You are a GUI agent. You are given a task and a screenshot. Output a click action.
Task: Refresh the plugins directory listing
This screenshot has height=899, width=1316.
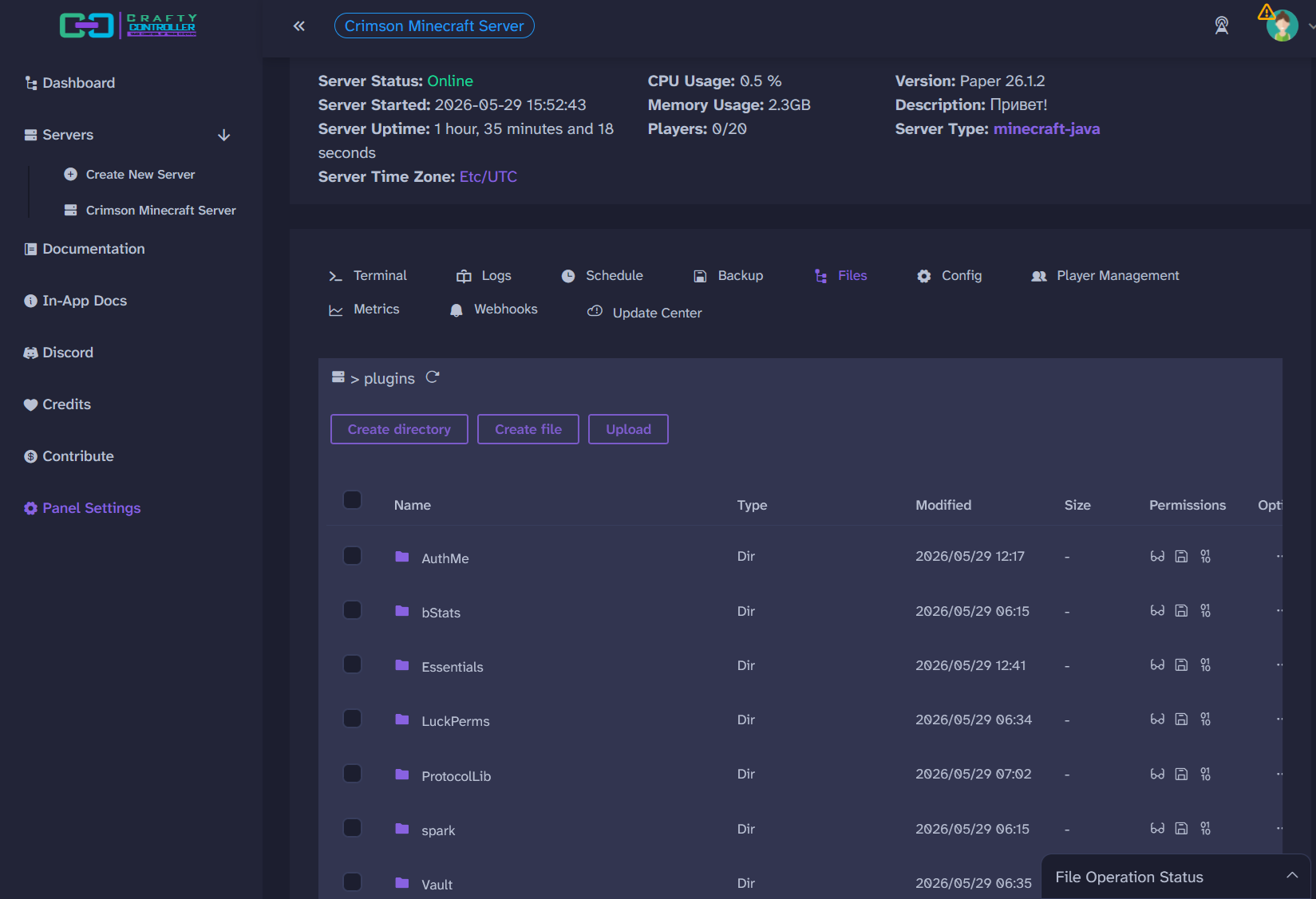point(433,377)
